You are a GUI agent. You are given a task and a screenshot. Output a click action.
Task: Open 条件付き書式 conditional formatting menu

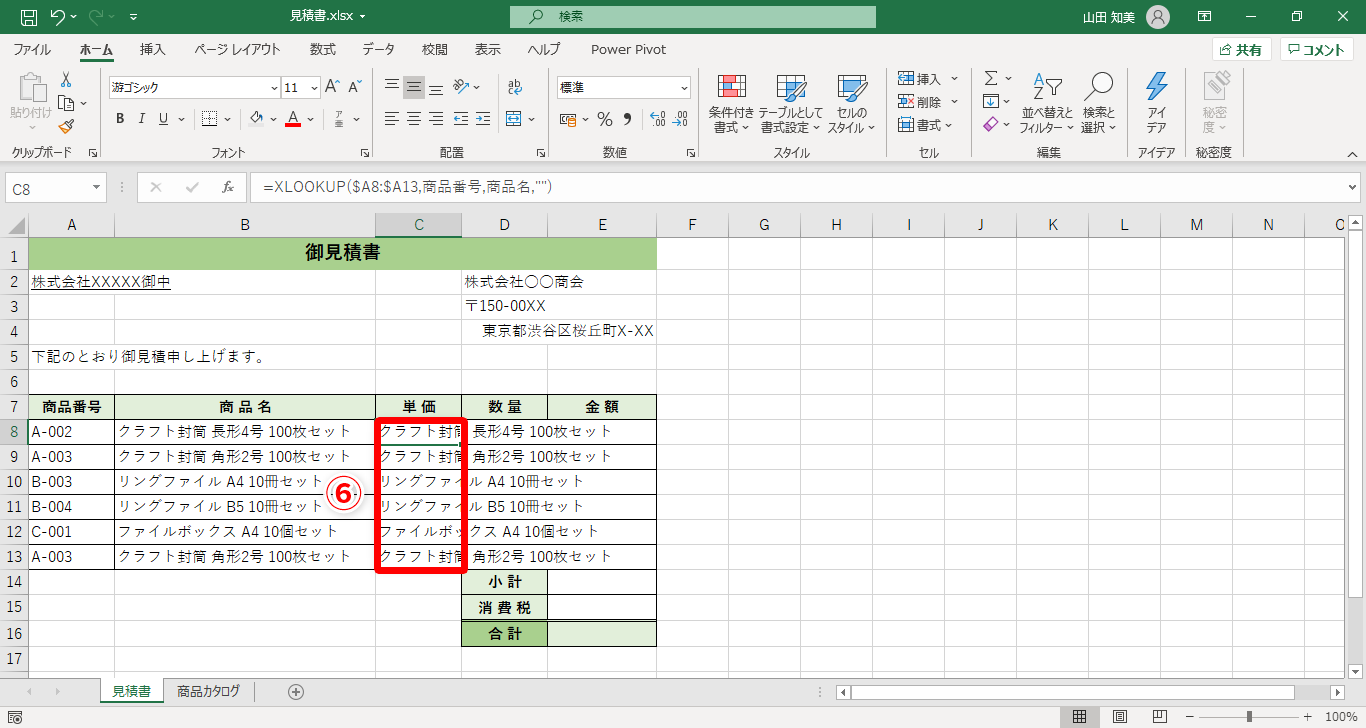click(x=731, y=104)
